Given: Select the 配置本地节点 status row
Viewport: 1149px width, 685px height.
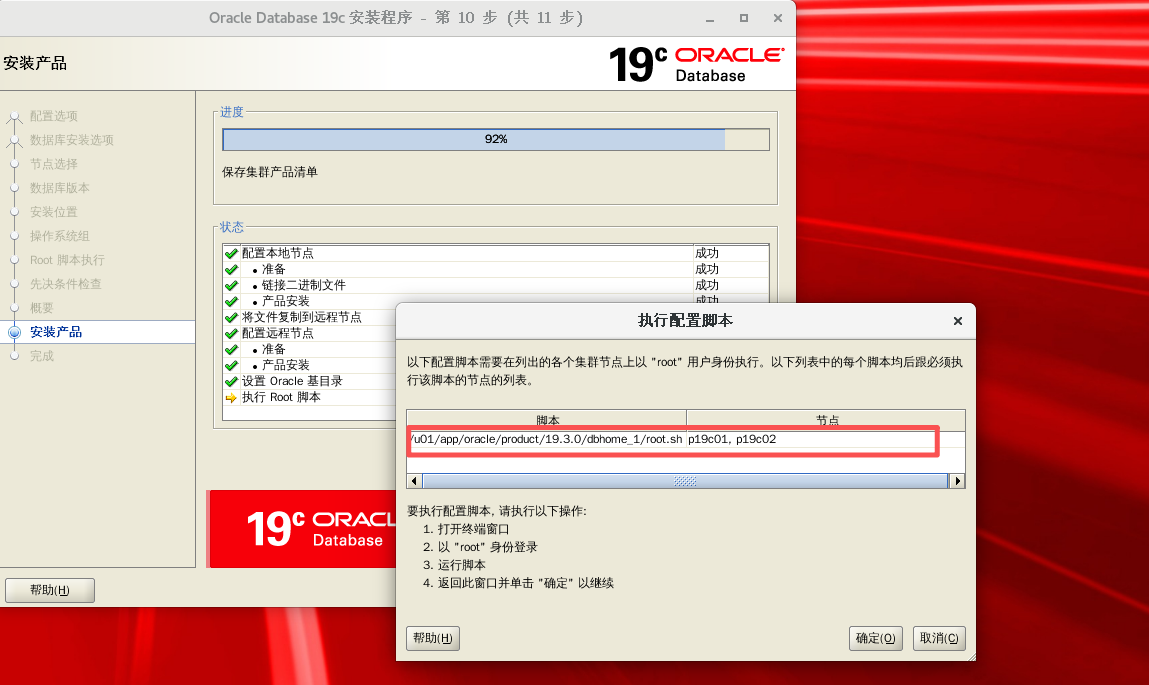Looking at the screenshot, I should (x=495, y=253).
